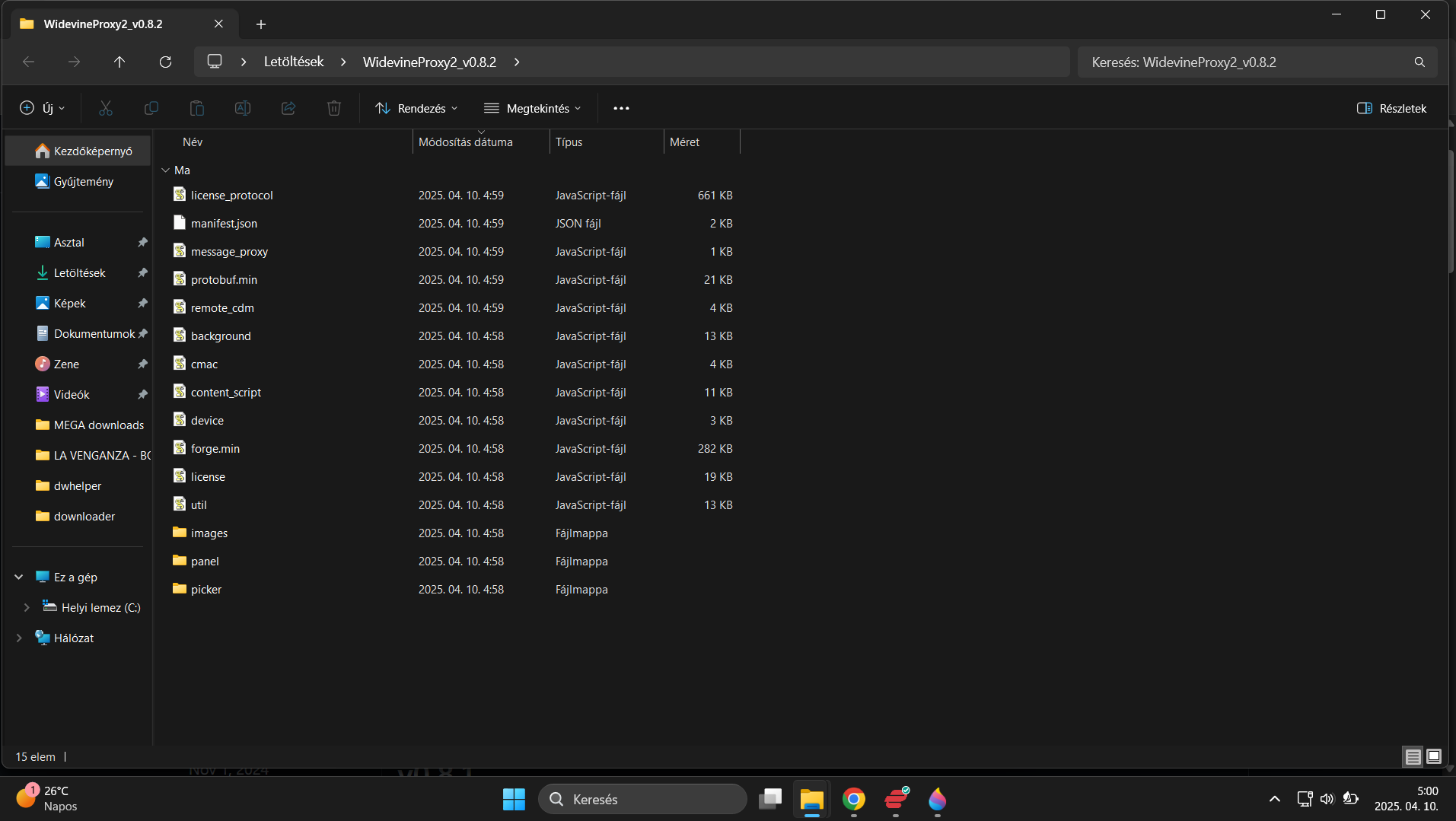Screen dimensions: 1456x821
Task: Open the Új (New) dropdown
Action: point(43,108)
